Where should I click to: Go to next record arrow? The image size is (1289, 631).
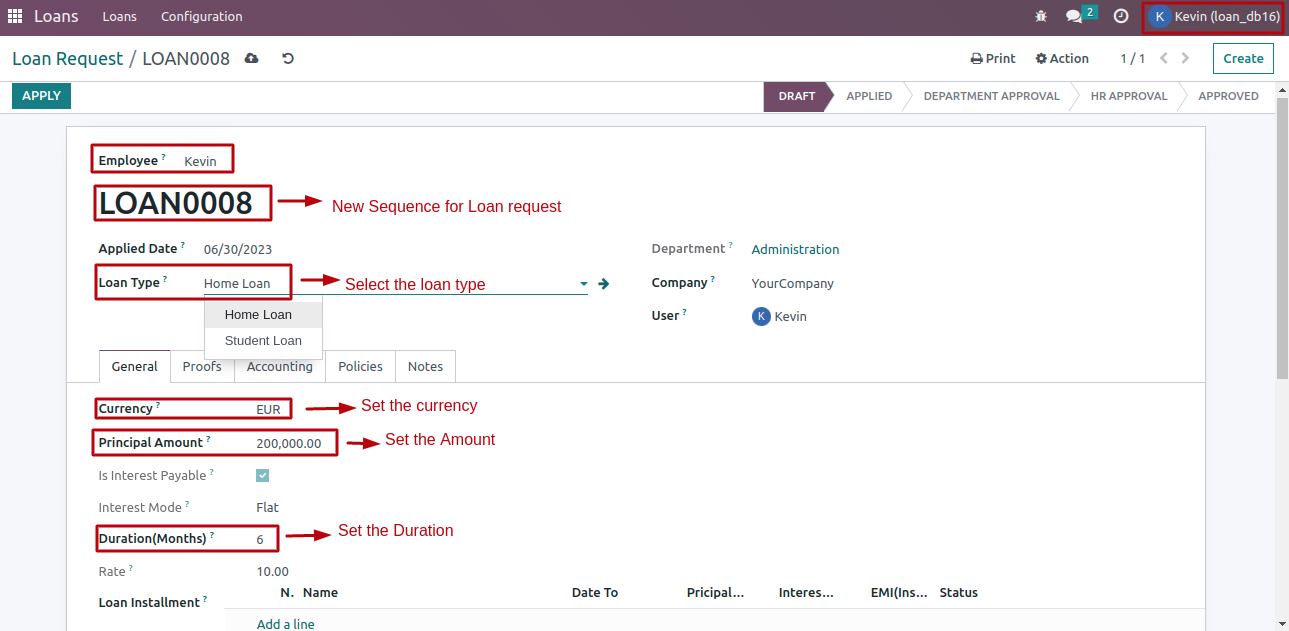coord(1186,58)
